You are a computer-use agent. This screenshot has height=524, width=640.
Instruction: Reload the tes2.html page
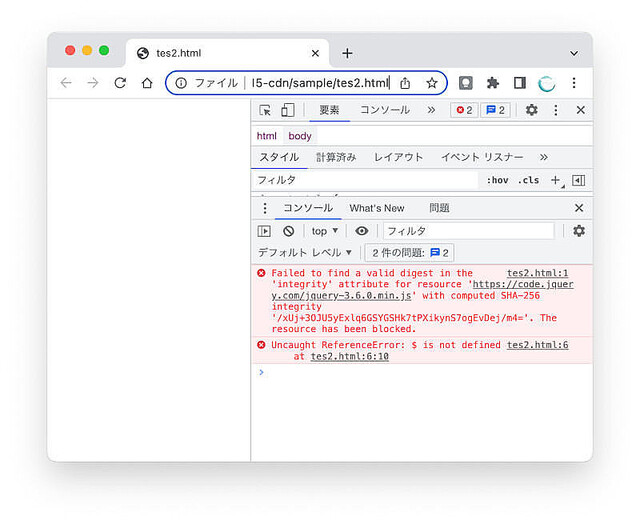pyautogui.click(x=120, y=83)
